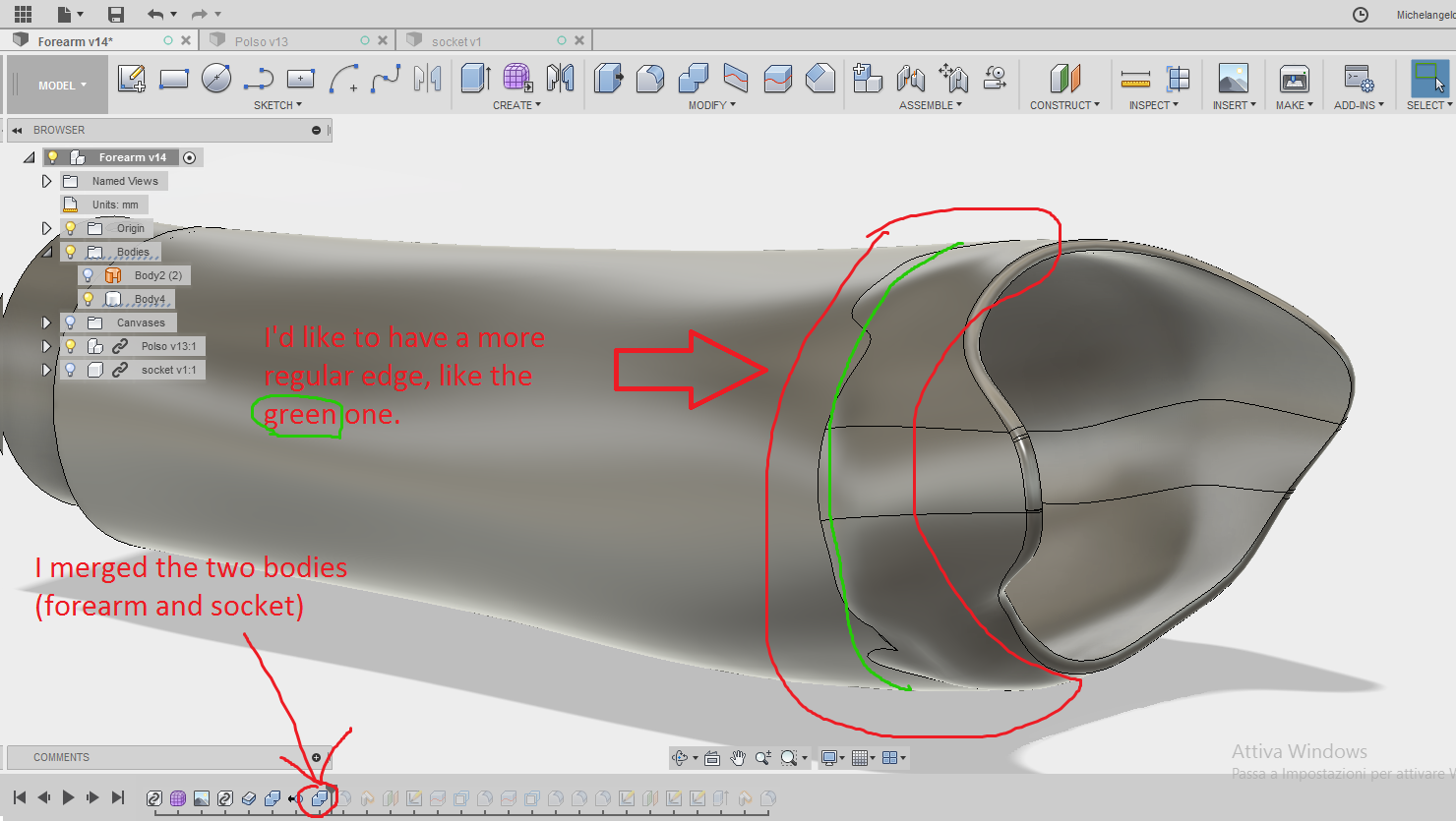
Task: Click the Sketch Spline tool
Action: (384, 79)
